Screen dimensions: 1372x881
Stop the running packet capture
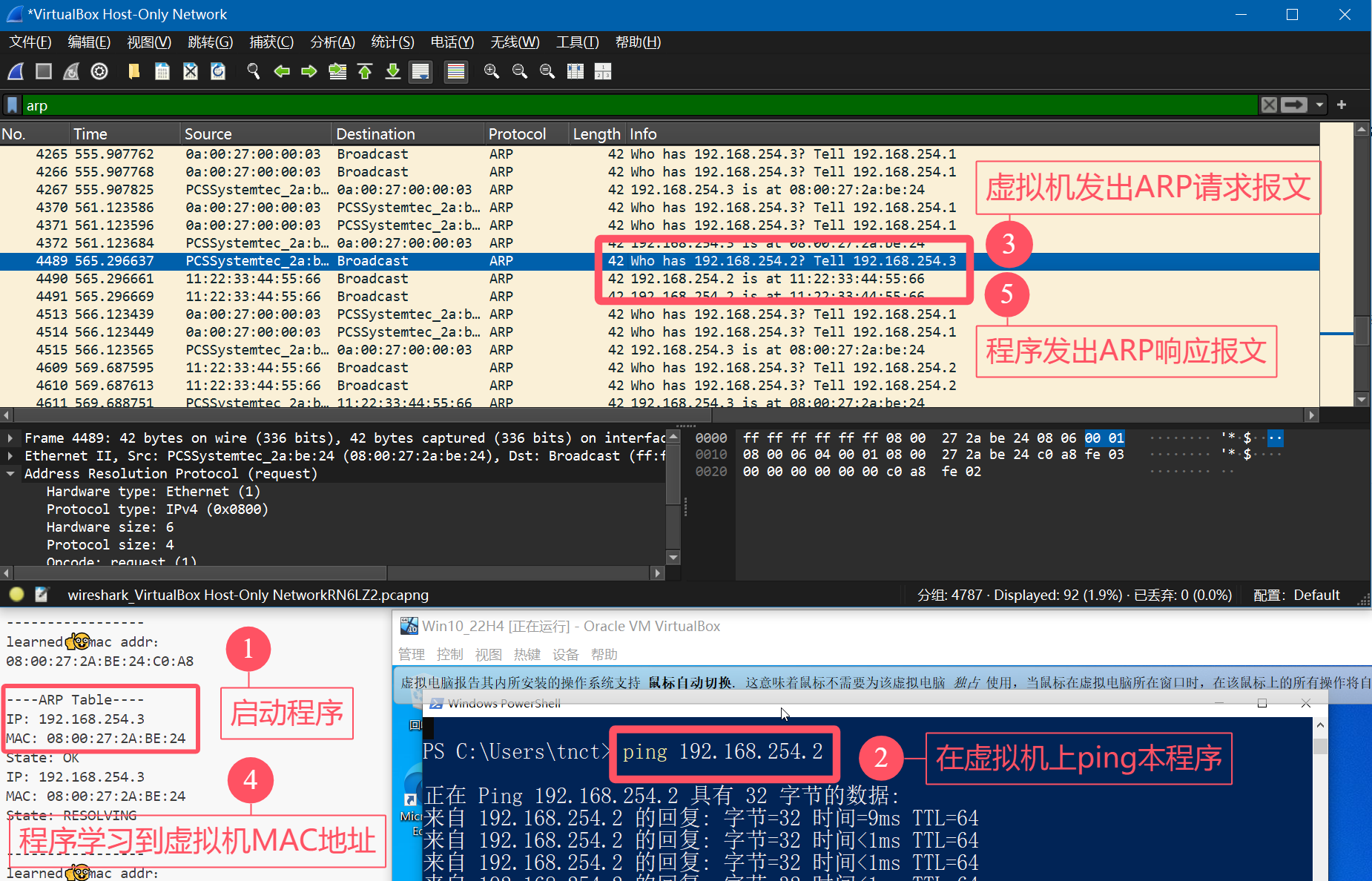44,71
